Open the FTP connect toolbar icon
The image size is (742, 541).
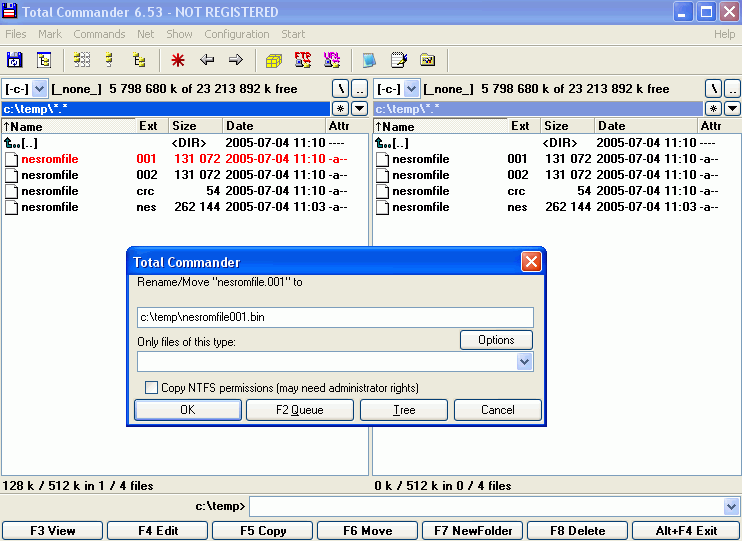(x=303, y=60)
